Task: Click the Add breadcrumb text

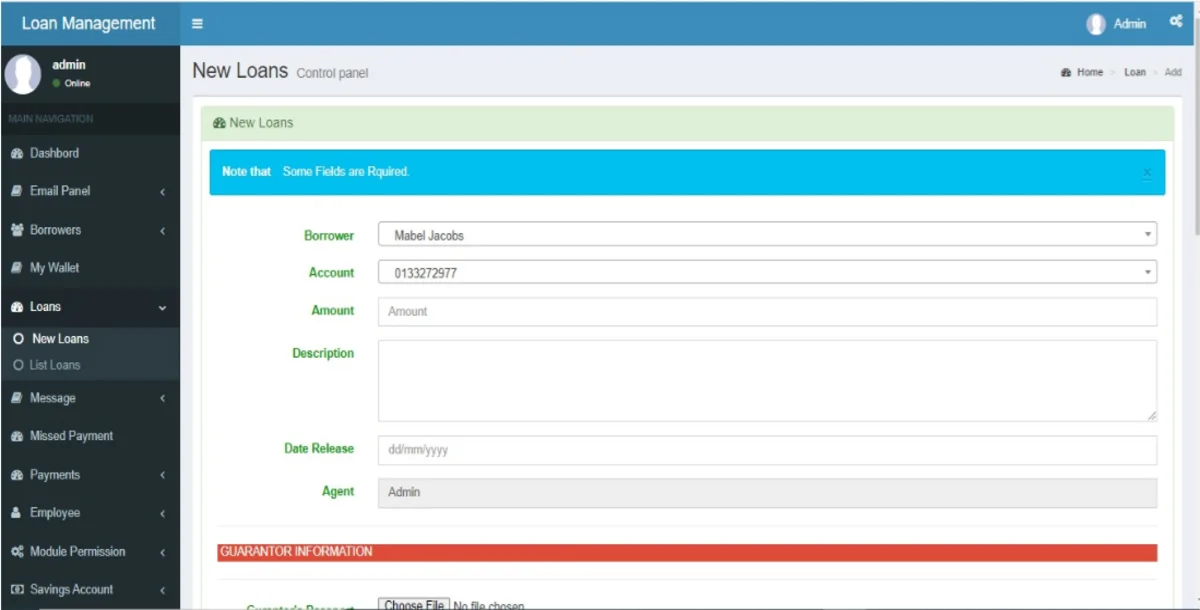Action: pos(1173,73)
